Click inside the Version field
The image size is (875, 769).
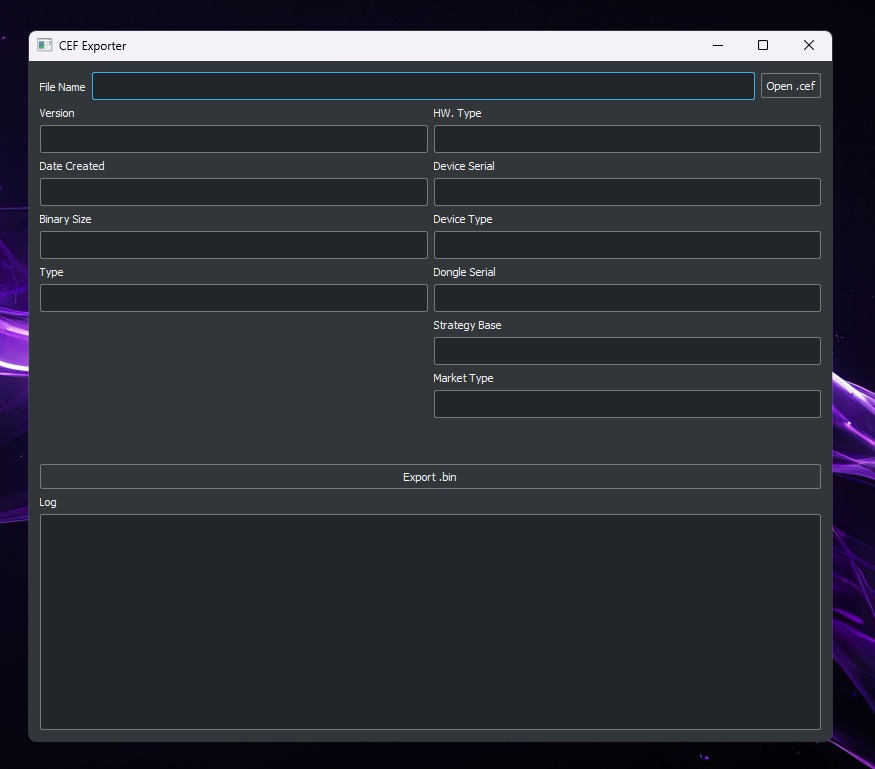[233, 139]
